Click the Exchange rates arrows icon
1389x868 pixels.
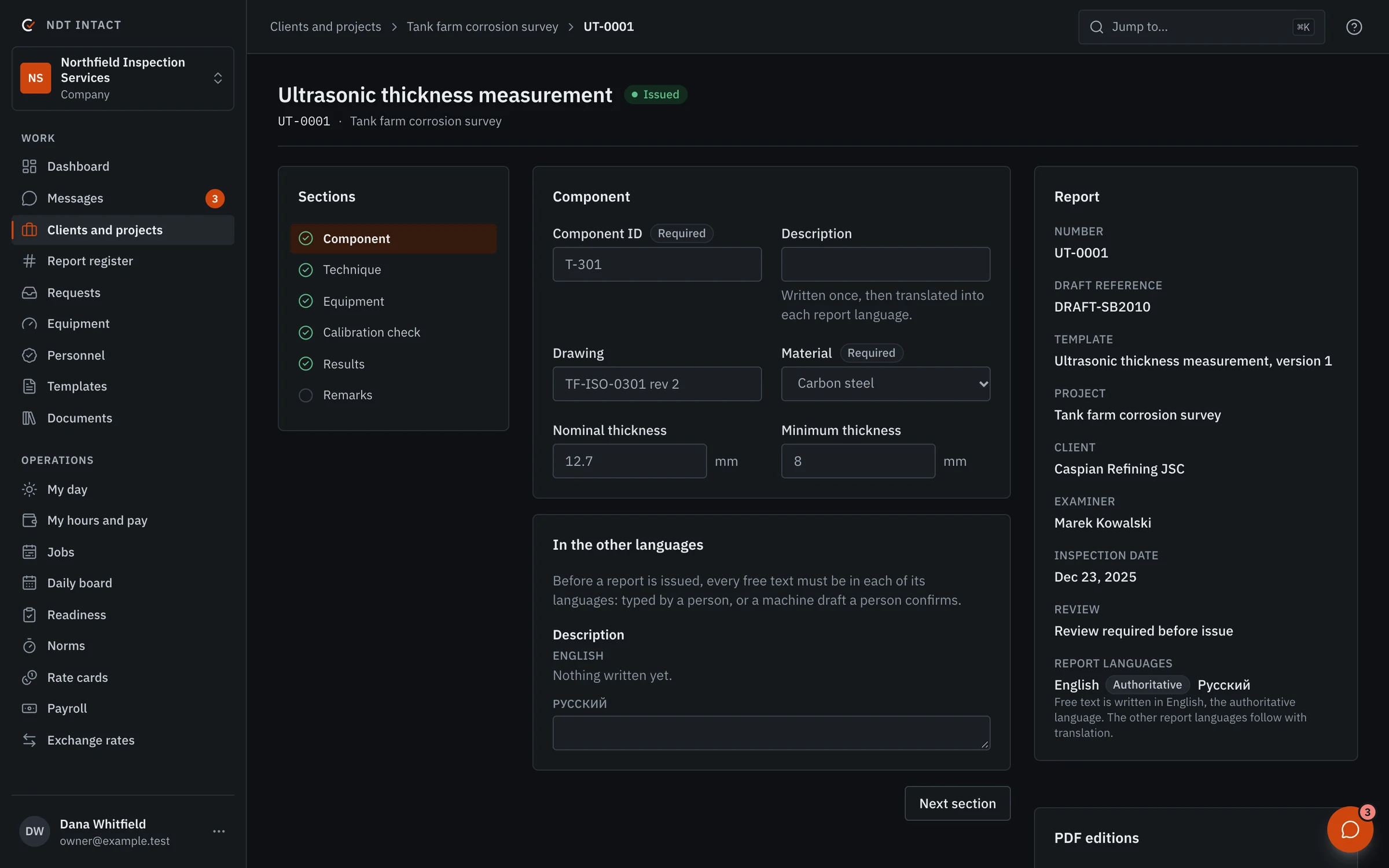pyautogui.click(x=29, y=740)
